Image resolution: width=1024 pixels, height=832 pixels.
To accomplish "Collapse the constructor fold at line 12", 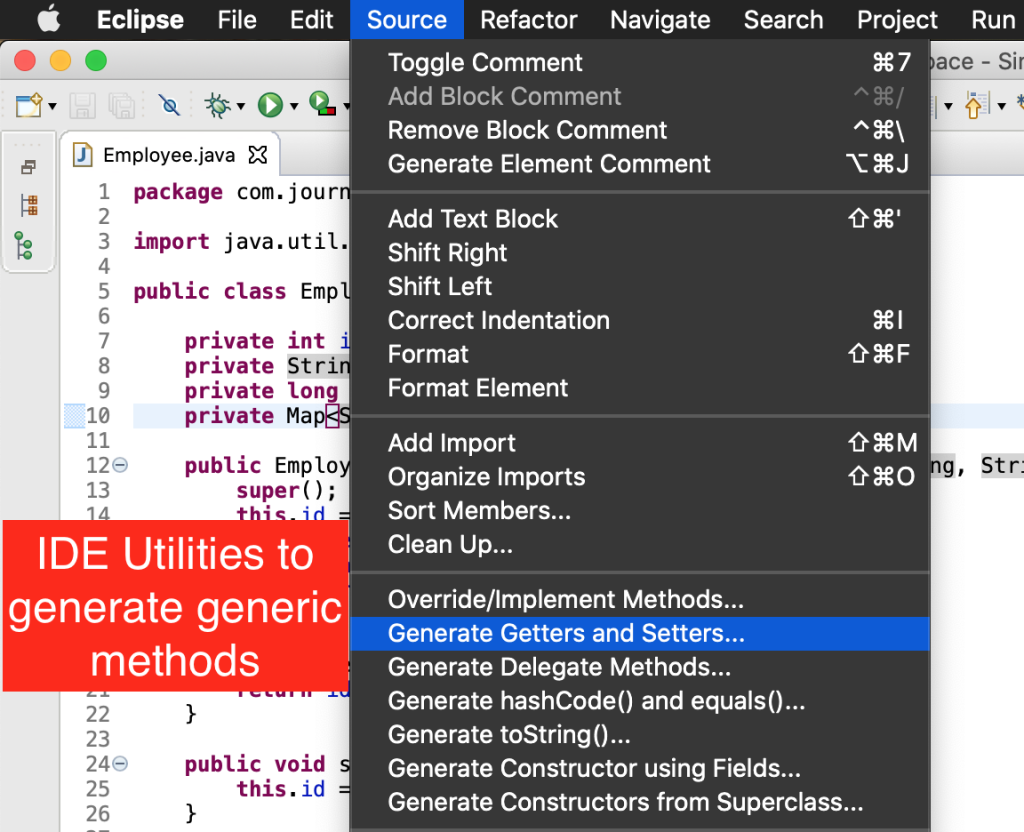I will 120,465.
